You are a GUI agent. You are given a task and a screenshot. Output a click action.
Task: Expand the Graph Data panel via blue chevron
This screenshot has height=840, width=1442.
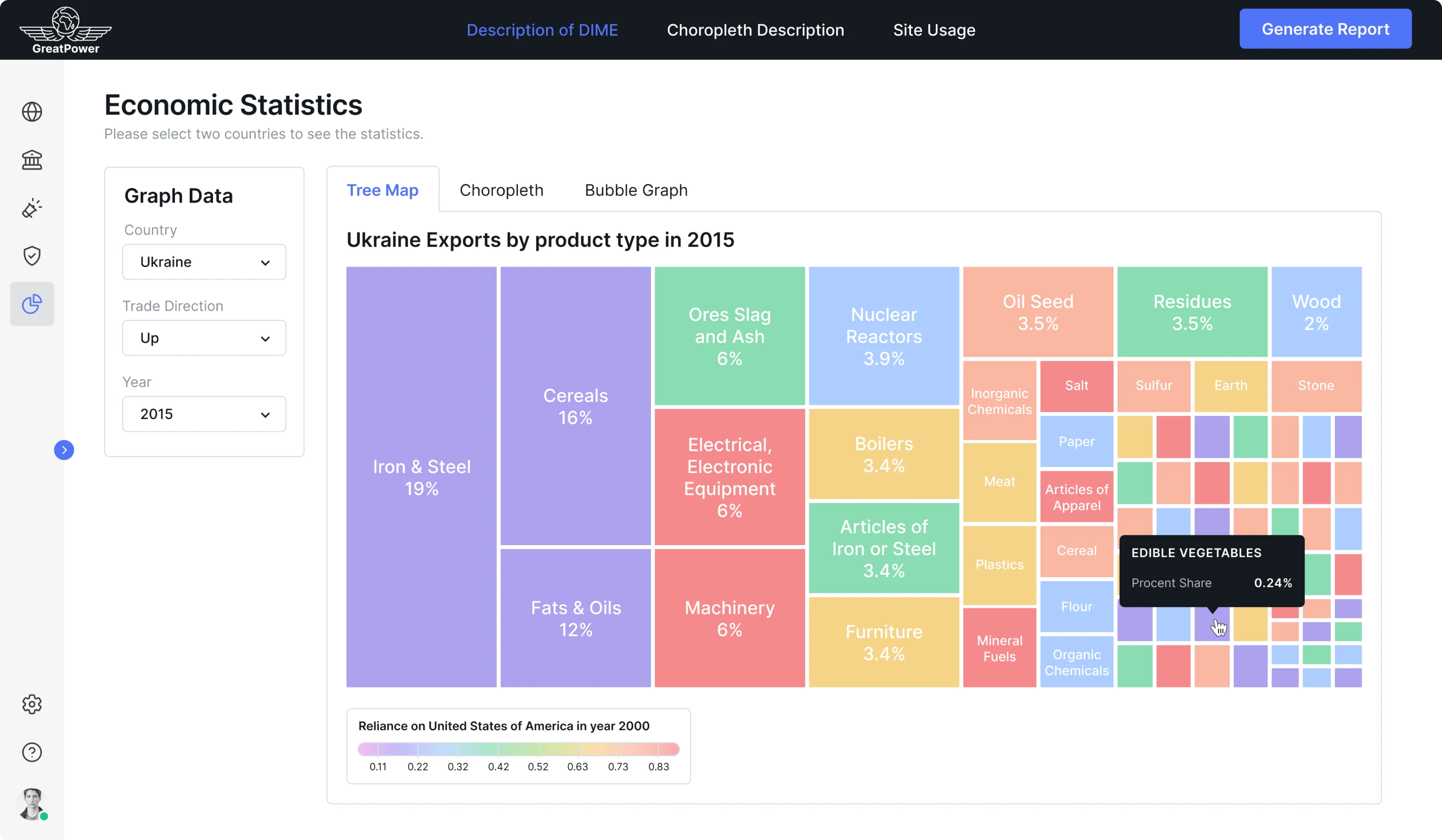[x=64, y=450]
